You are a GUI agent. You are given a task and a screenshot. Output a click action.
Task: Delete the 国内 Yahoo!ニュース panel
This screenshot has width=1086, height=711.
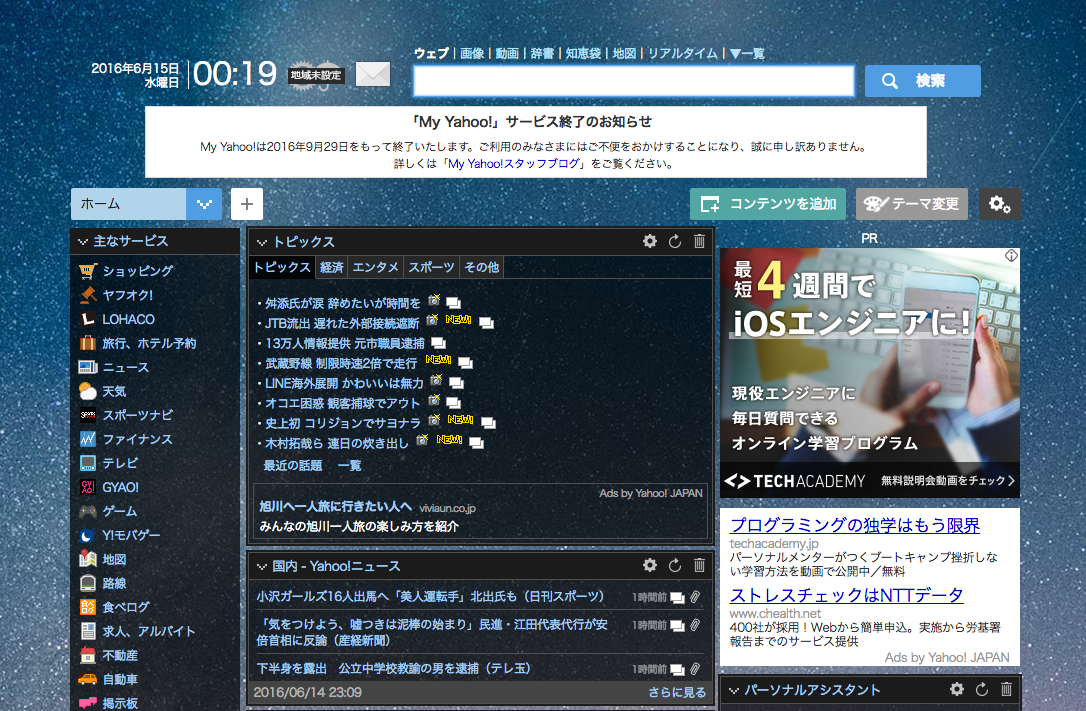700,565
